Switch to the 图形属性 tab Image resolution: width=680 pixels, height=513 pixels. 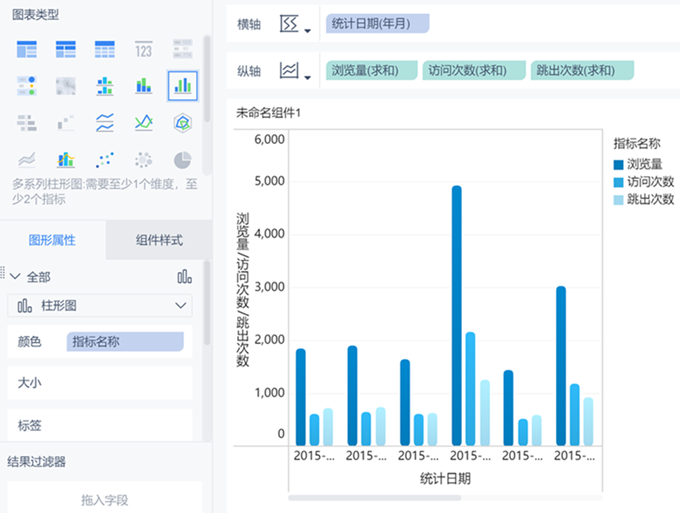click(52, 240)
